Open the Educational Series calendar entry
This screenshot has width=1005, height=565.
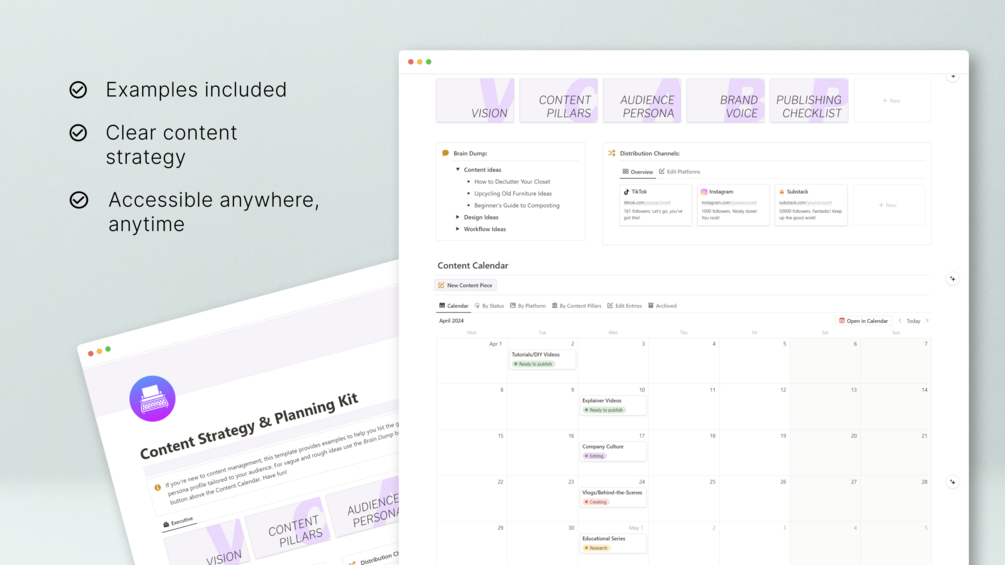(613, 543)
